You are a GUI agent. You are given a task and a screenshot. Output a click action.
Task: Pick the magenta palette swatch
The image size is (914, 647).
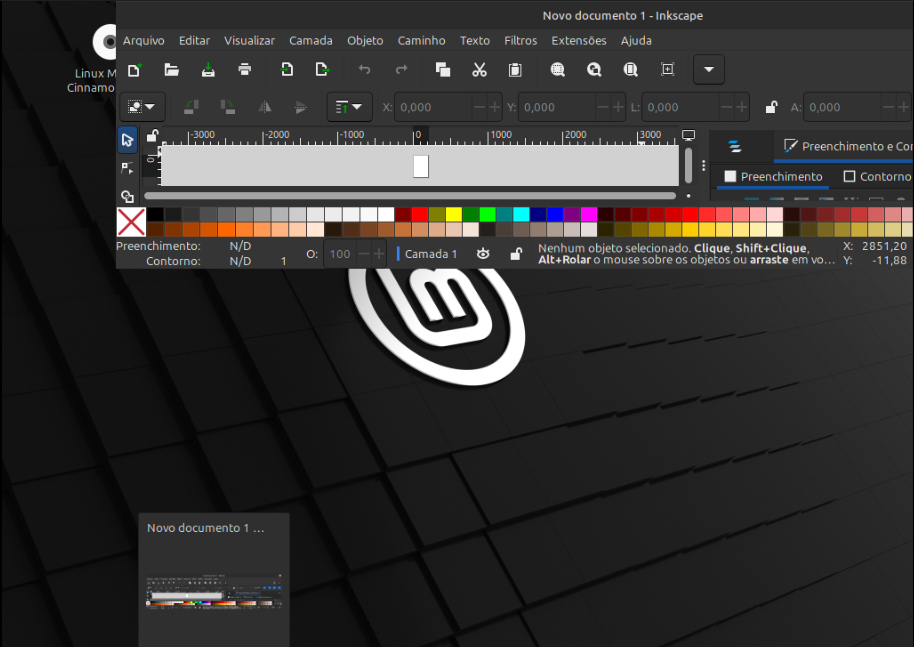click(589, 215)
